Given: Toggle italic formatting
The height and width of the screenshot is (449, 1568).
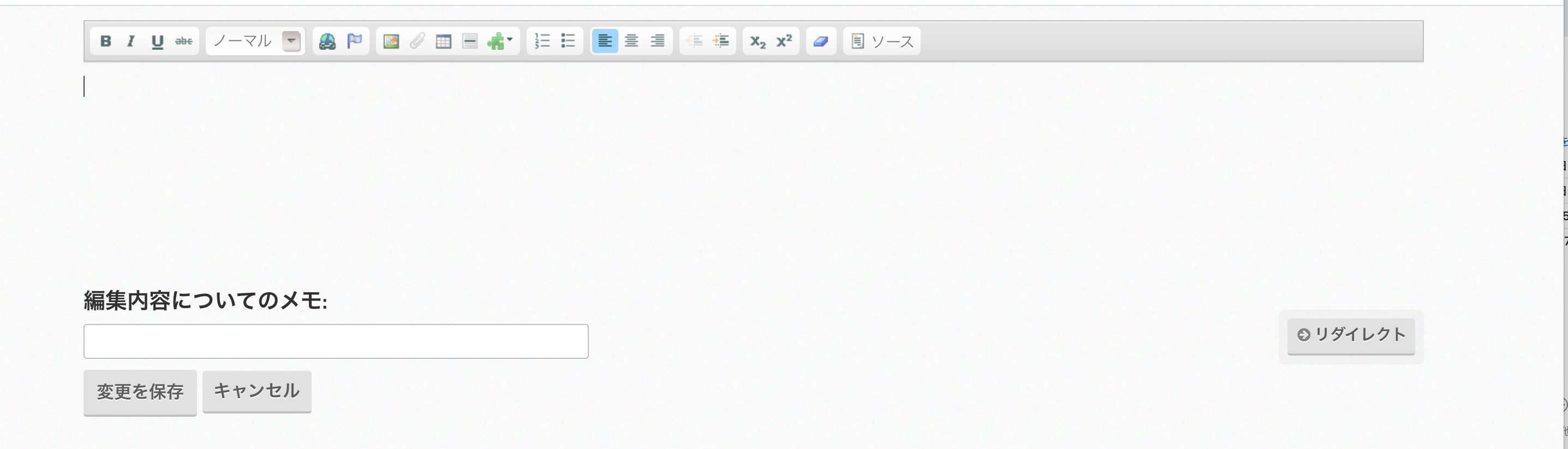Looking at the screenshot, I should pyautogui.click(x=131, y=42).
